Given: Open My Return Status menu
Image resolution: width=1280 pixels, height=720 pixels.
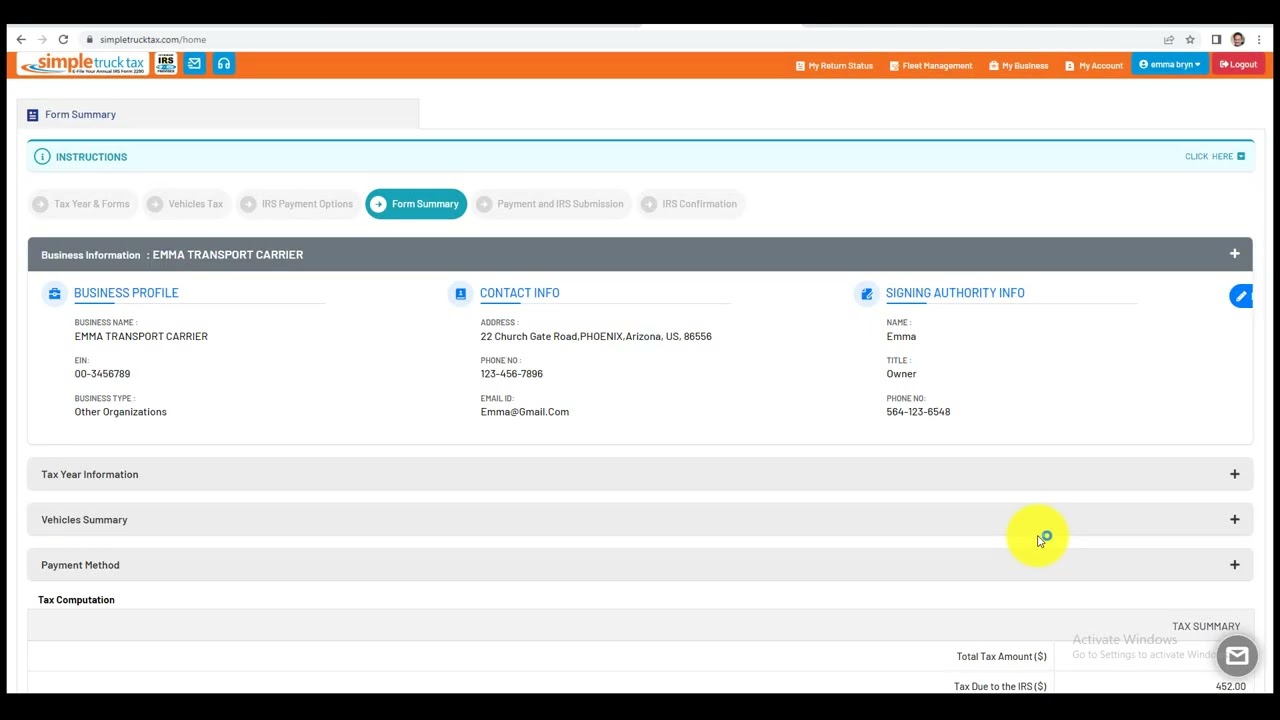Looking at the screenshot, I should (x=834, y=65).
